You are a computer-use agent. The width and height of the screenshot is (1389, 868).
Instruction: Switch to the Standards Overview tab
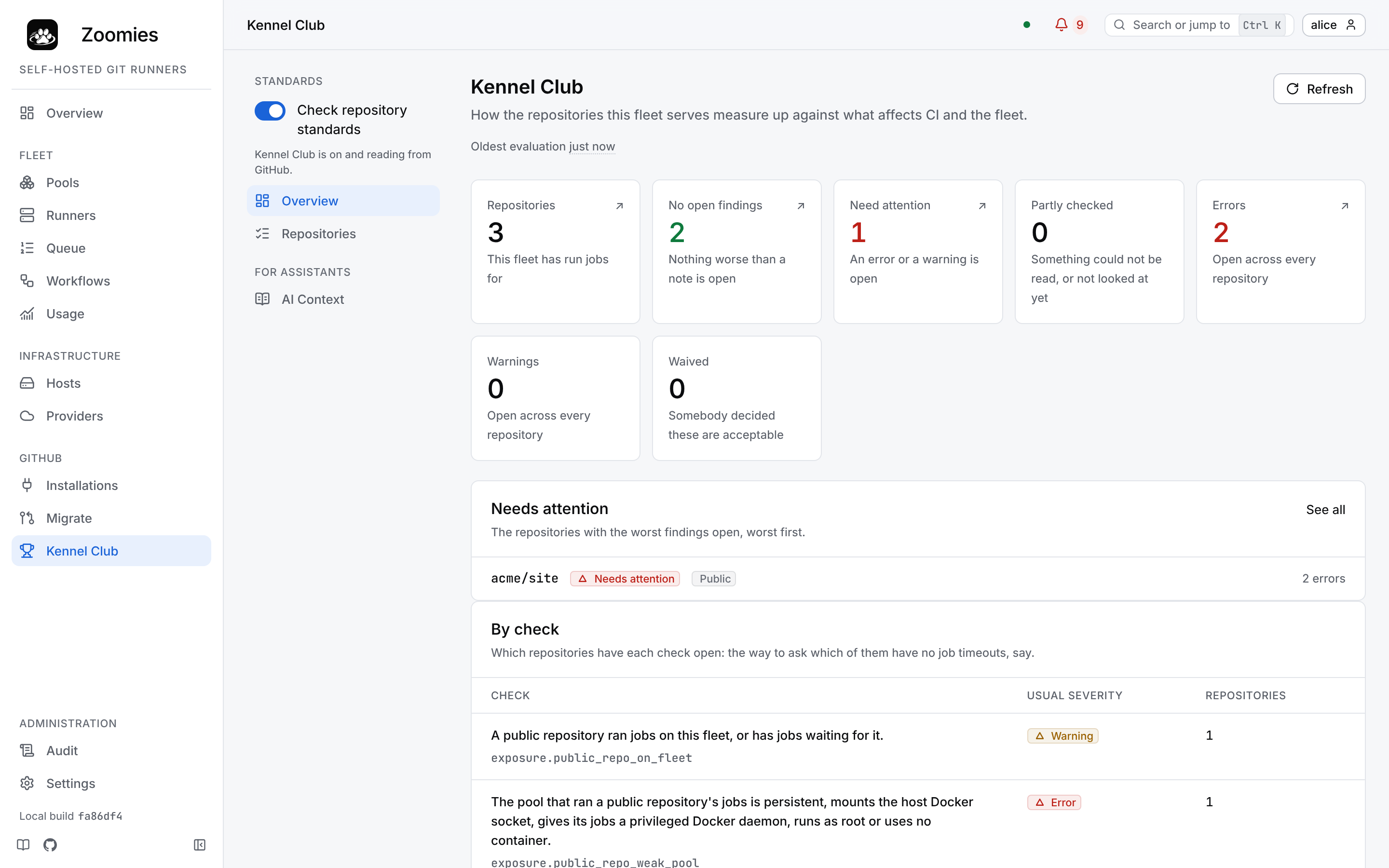tap(343, 201)
